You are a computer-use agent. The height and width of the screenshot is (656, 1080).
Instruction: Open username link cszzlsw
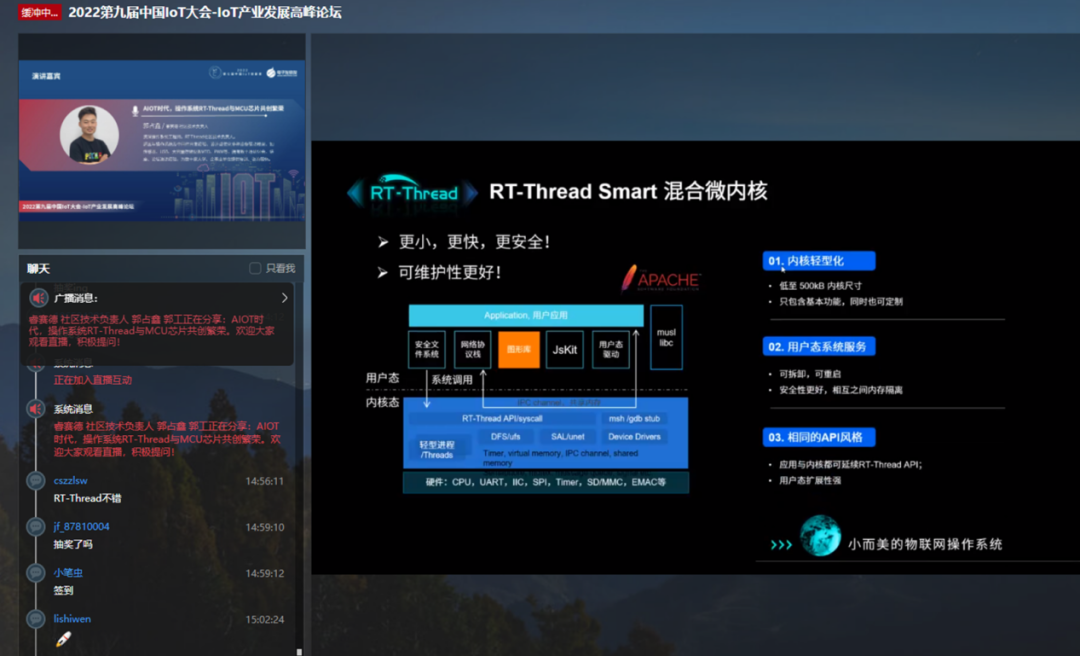pyautogui.click(x=70, y=480)
